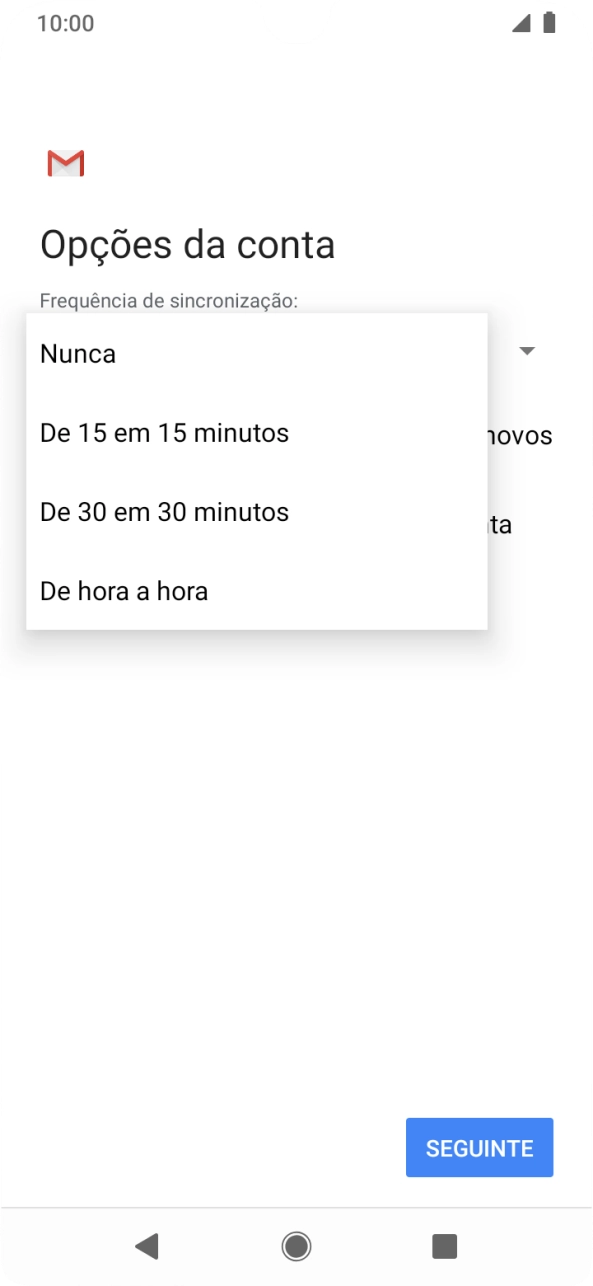
Task: Choose 'De hora a hora' frequency
Action: [123, 591]
